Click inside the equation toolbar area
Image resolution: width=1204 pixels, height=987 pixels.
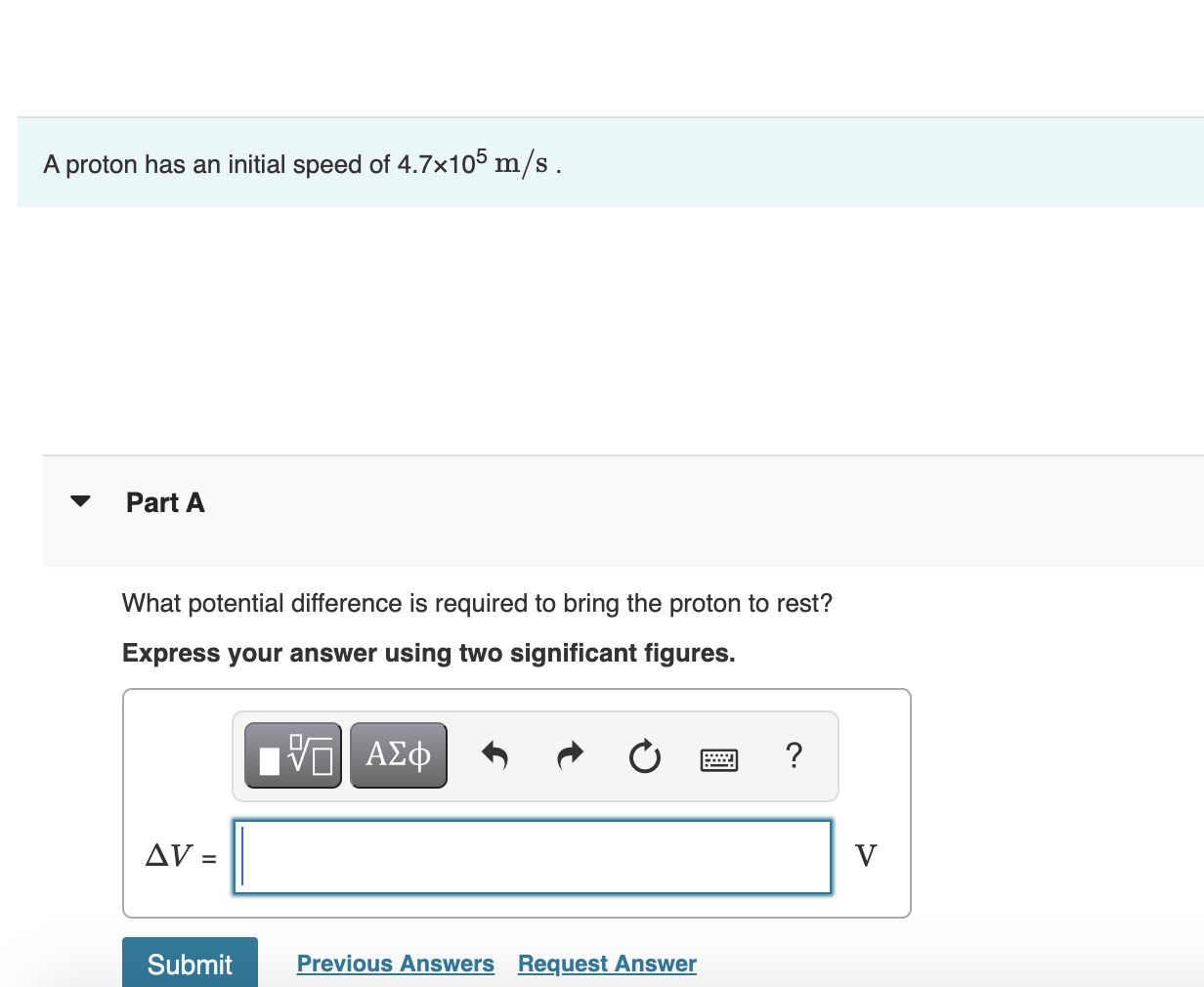(x=536, y=754)
